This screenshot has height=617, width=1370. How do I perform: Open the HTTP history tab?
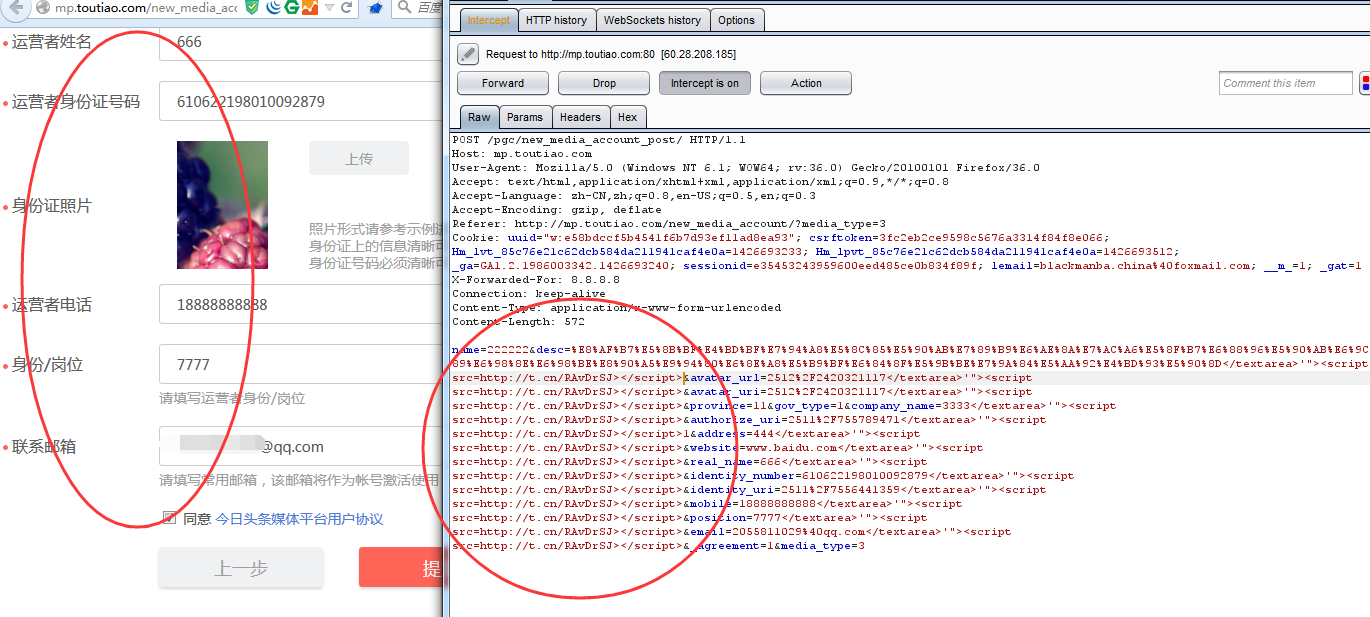coord(556,20)
